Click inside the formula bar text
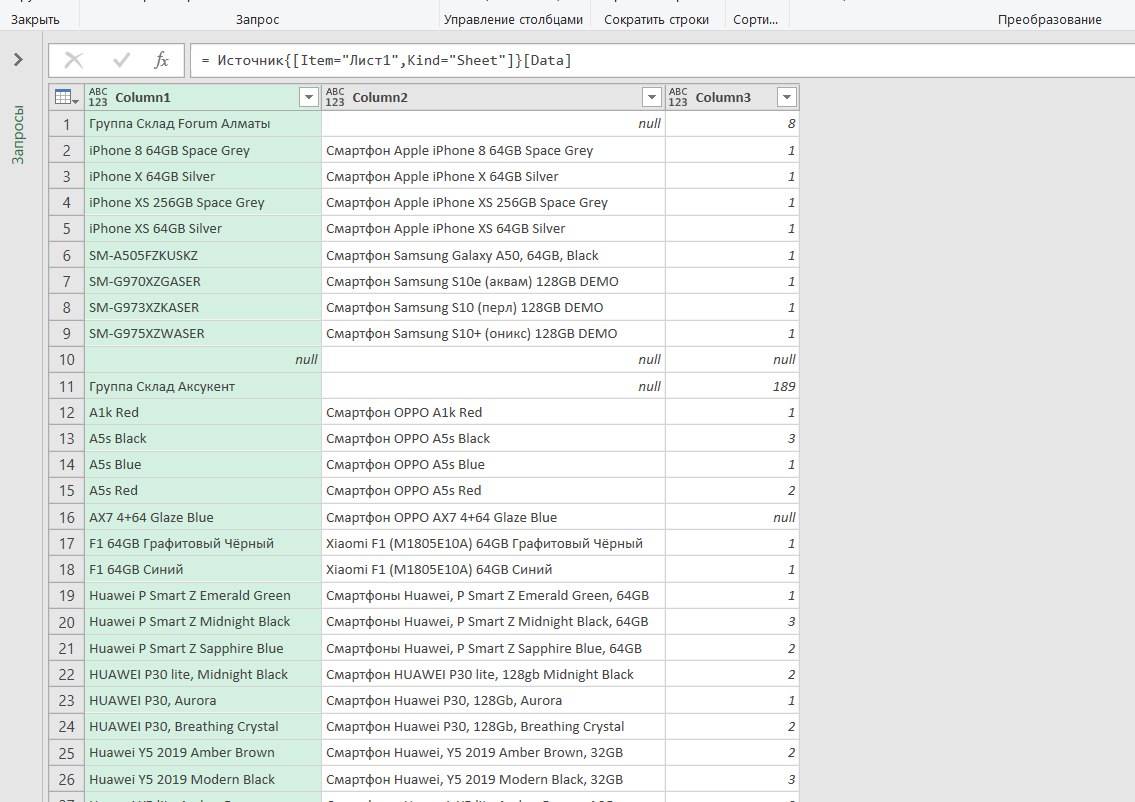 point(387,60)
